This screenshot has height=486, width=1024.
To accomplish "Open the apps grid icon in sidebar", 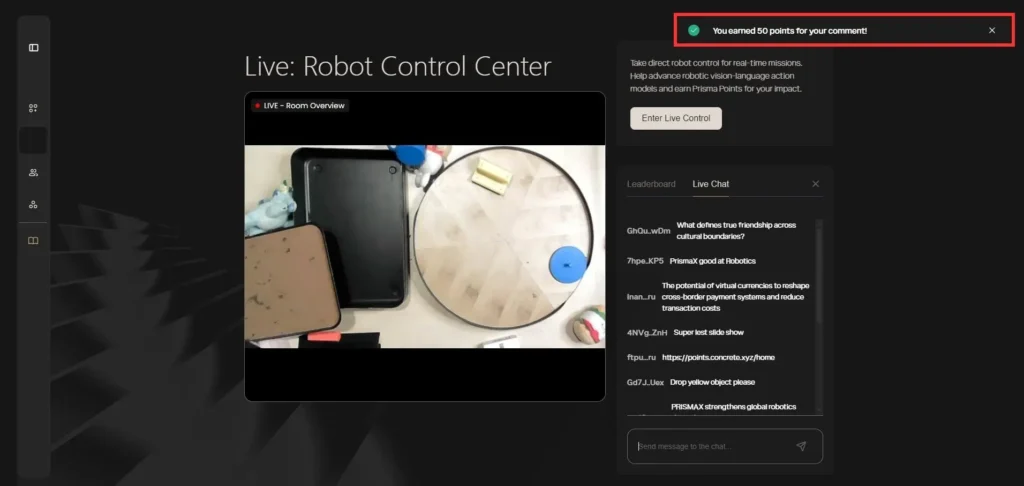I will point(33,108).
